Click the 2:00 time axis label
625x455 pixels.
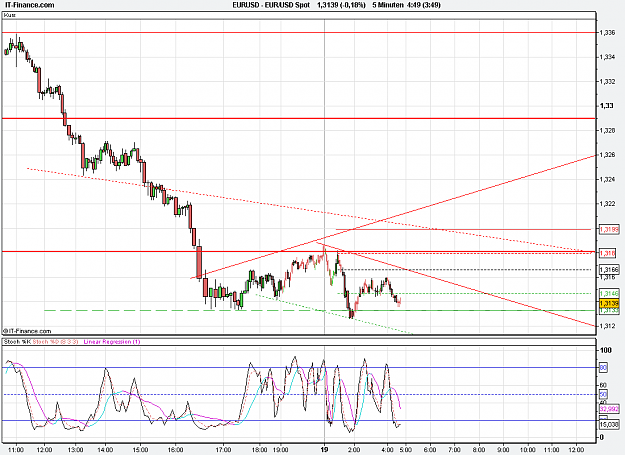click(x=354, y=450)
